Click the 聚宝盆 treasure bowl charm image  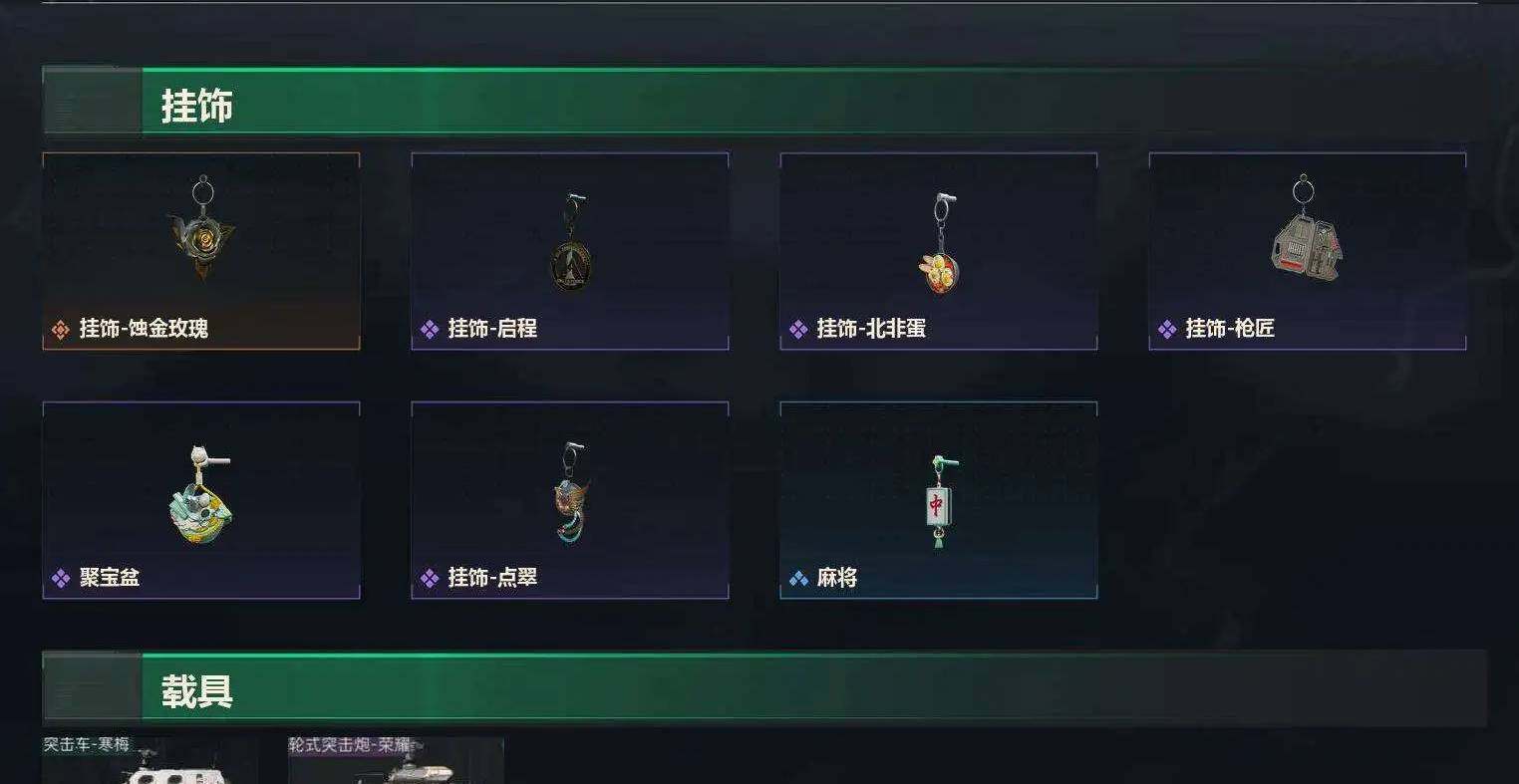(x=201, y=495)
